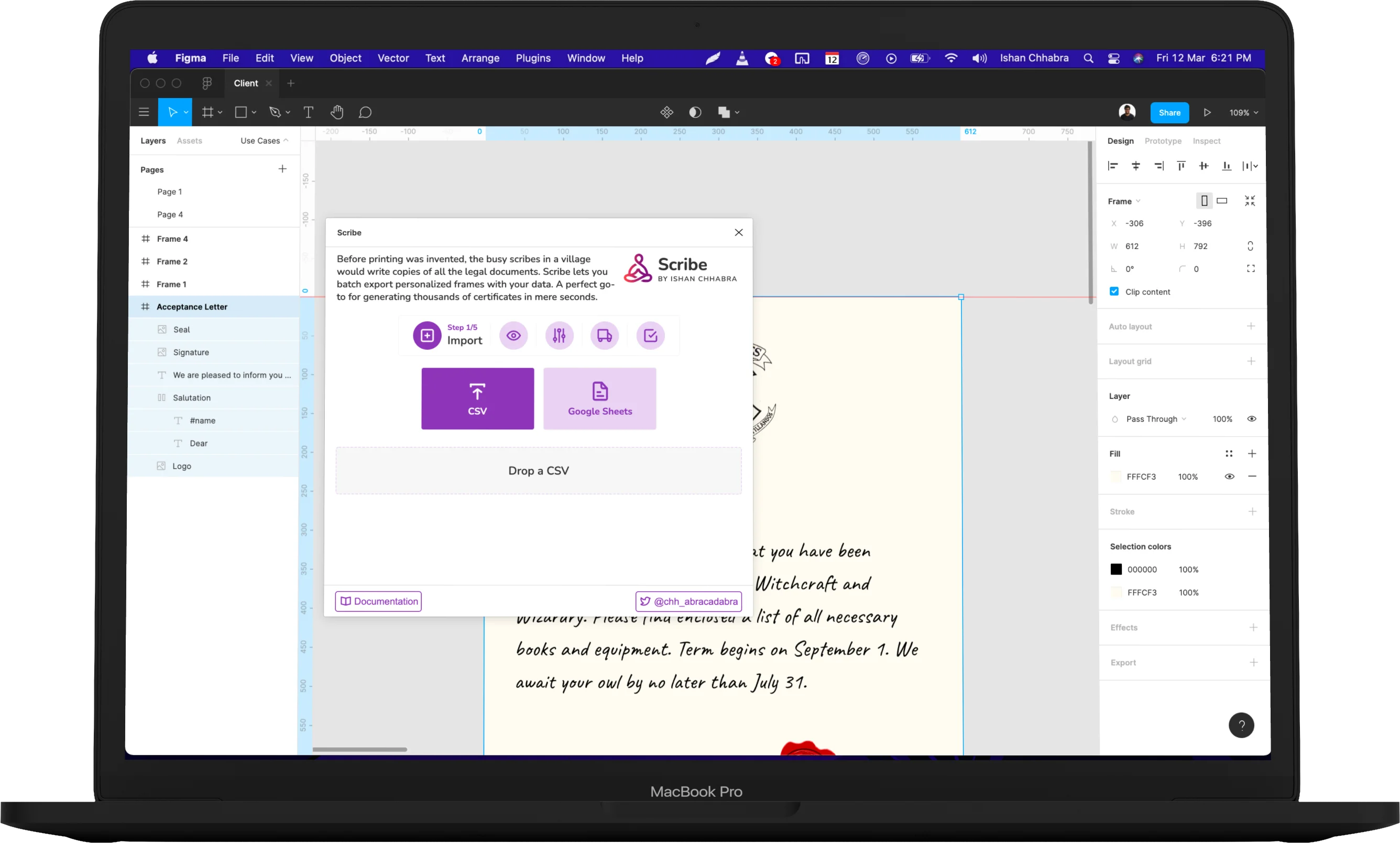
Task: Open the Move tool options chevron
Action: [185, 113]
